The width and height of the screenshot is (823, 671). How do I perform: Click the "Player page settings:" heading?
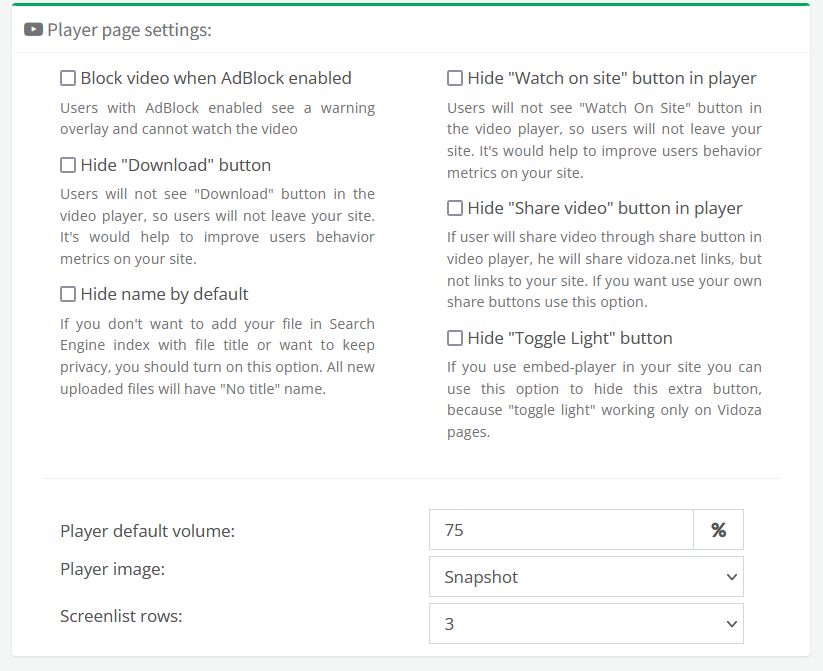click(x=129, y=30)
